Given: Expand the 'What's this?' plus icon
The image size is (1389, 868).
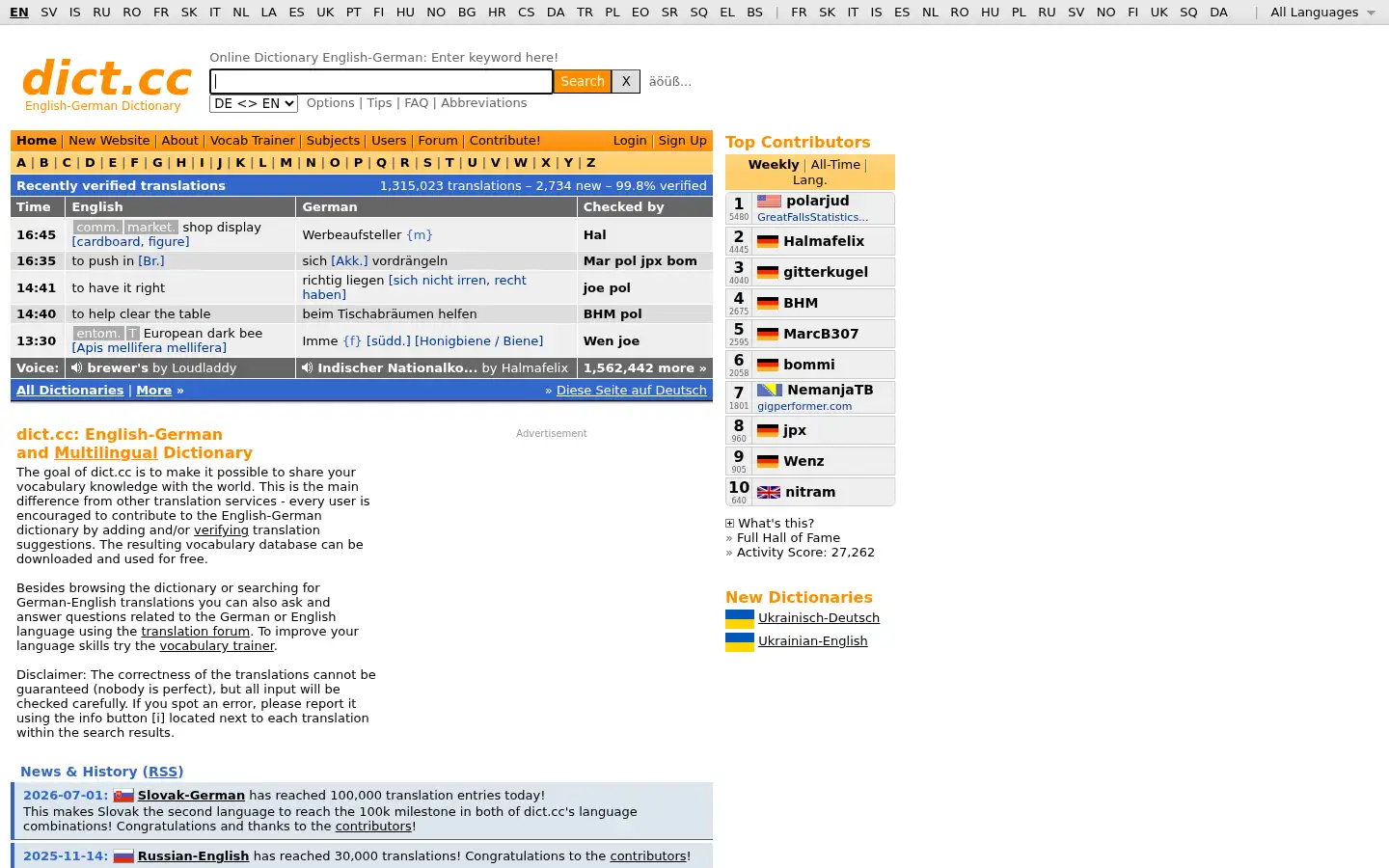Looking at the screenshot, I should pos(729,524).
